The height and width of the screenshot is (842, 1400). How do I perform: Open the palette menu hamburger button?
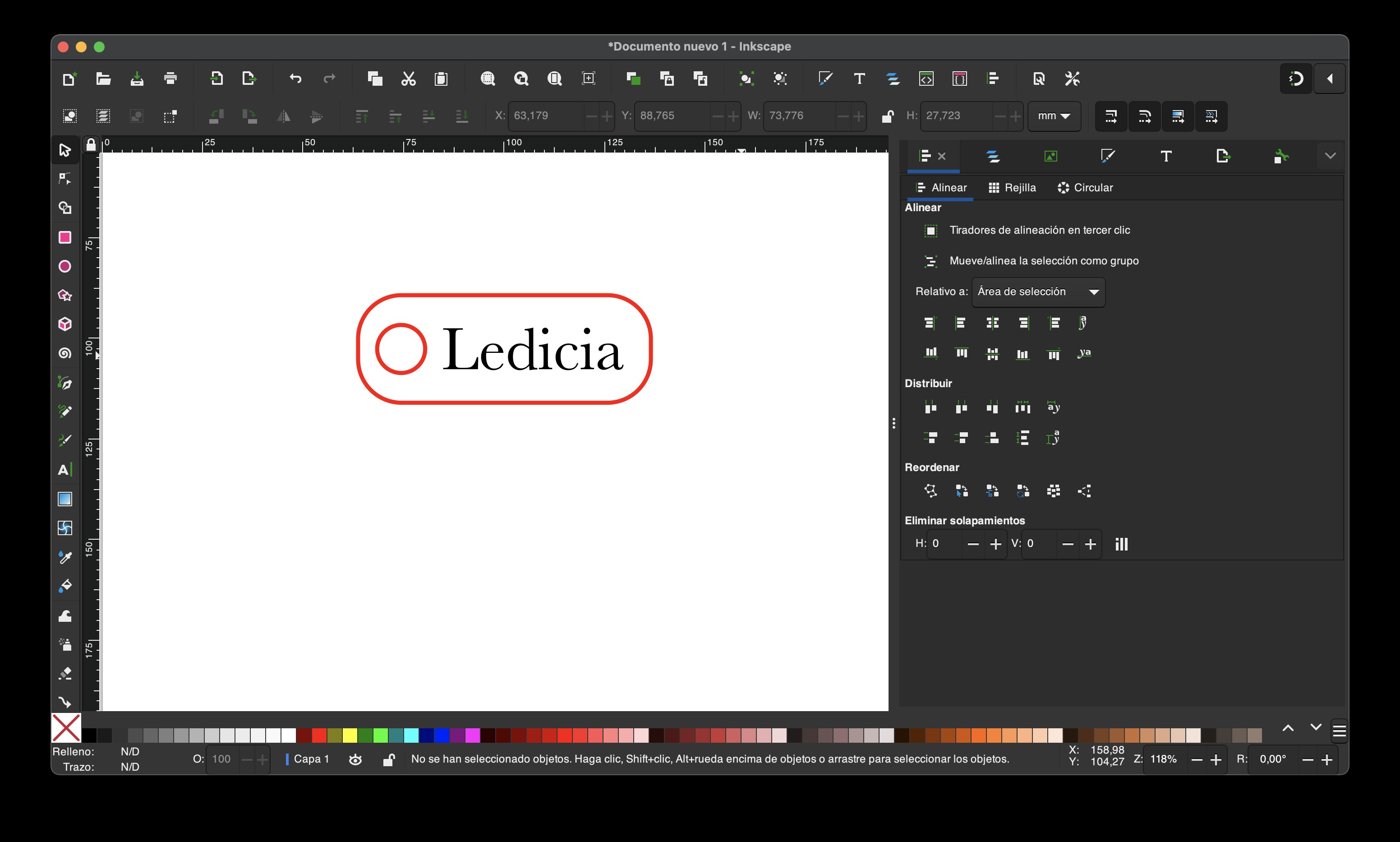click(x=1339, y=731)
